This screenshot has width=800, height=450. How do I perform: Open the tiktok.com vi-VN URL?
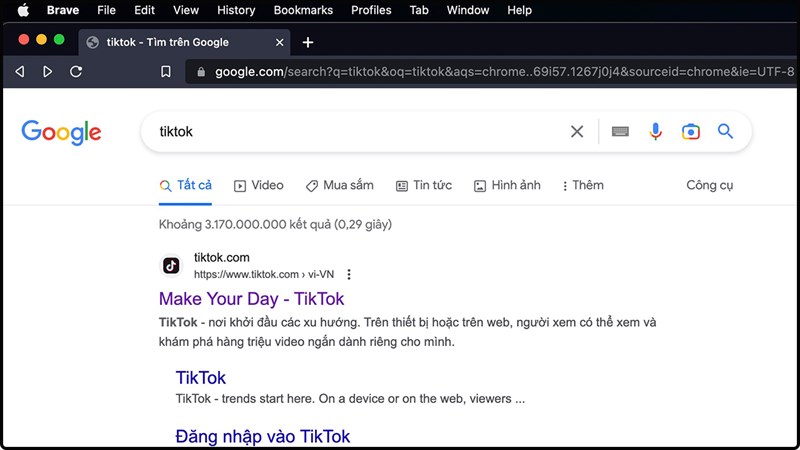click(264, 274)
